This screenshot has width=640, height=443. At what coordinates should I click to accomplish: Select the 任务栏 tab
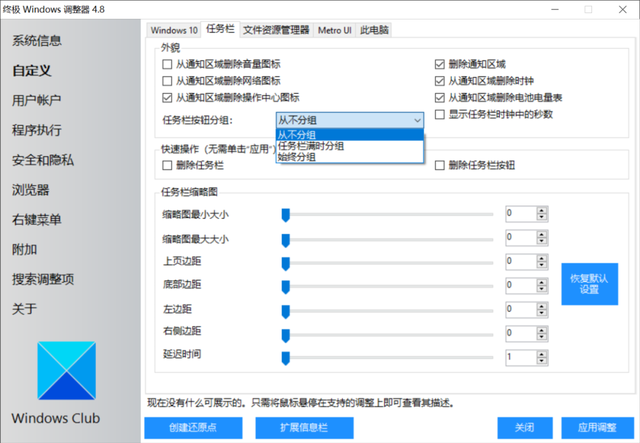(220, 29)
